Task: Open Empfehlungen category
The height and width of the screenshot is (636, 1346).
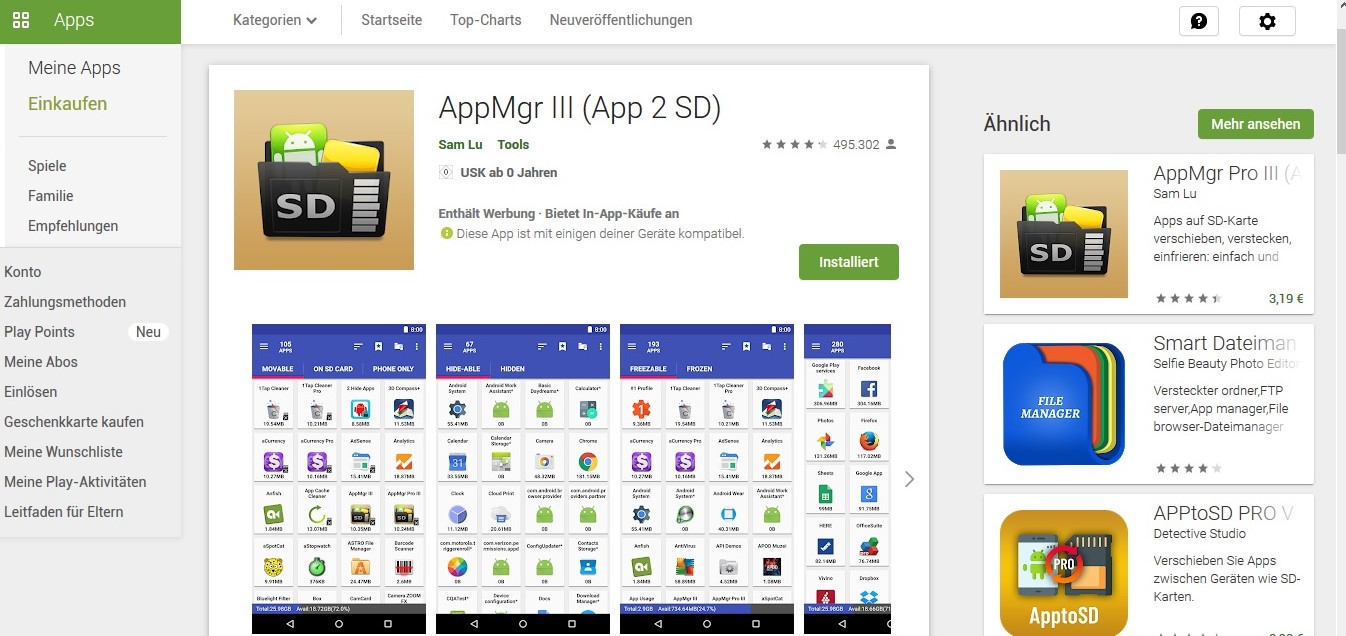Action: [x=73, y=226]
